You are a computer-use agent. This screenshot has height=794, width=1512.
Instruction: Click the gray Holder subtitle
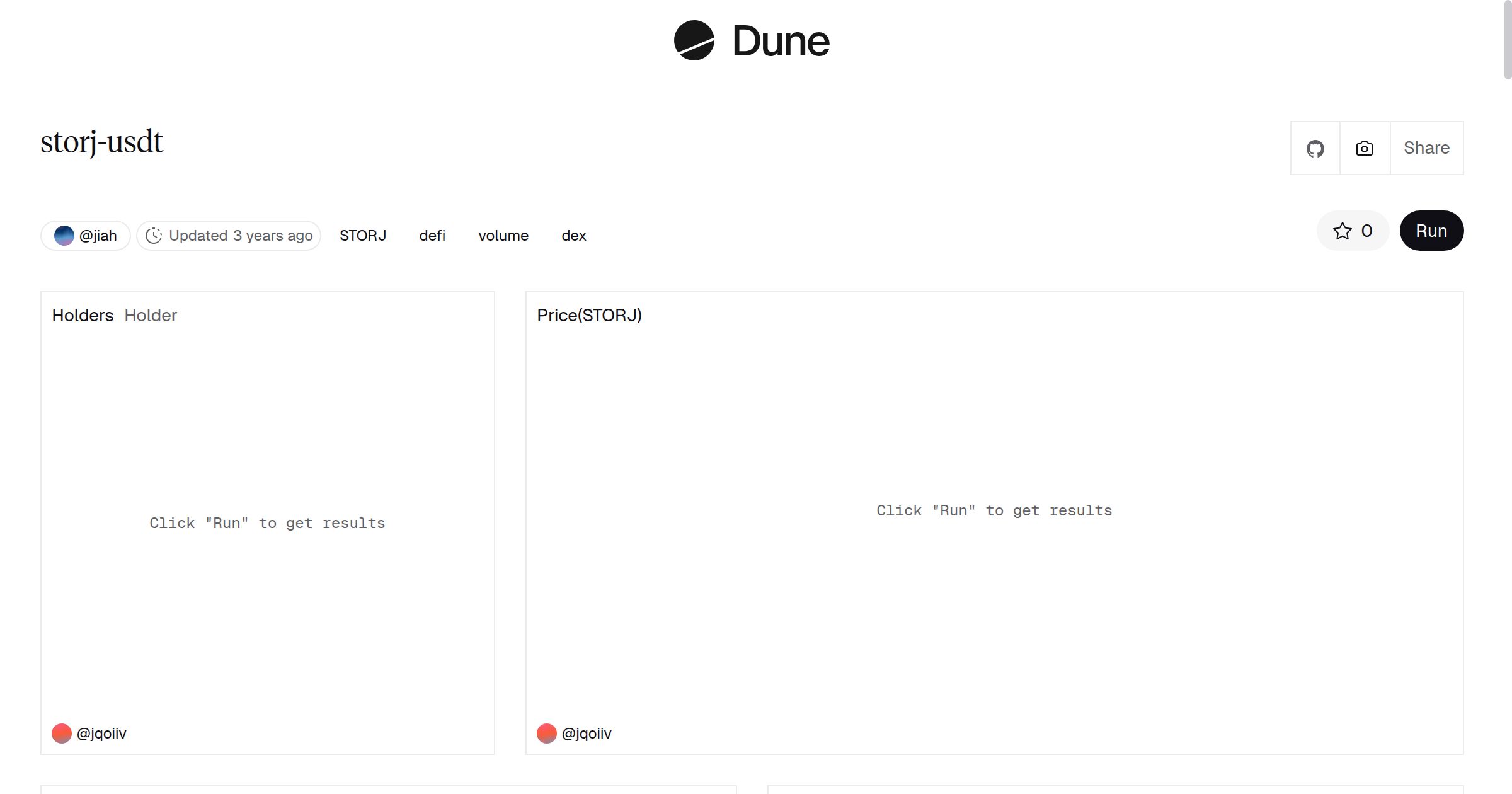click(x=151, y=315)
